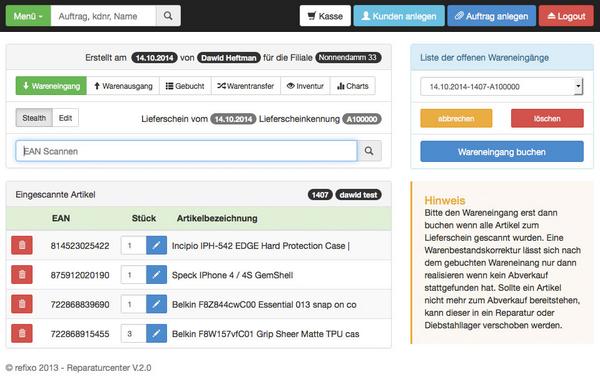Edit quantity pencil for EAN 722868915455

click(156, 334)
